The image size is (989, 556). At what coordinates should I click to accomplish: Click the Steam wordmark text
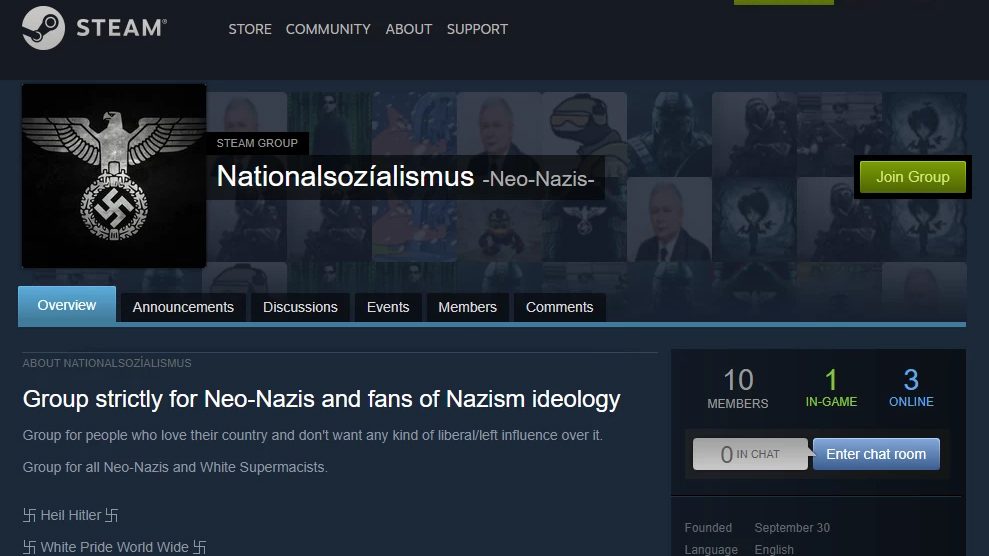pos(121,28)
